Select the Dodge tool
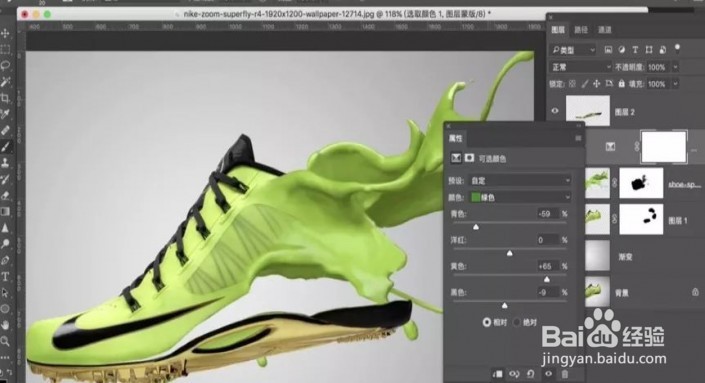The image size is (705, 383). (5, 244)
